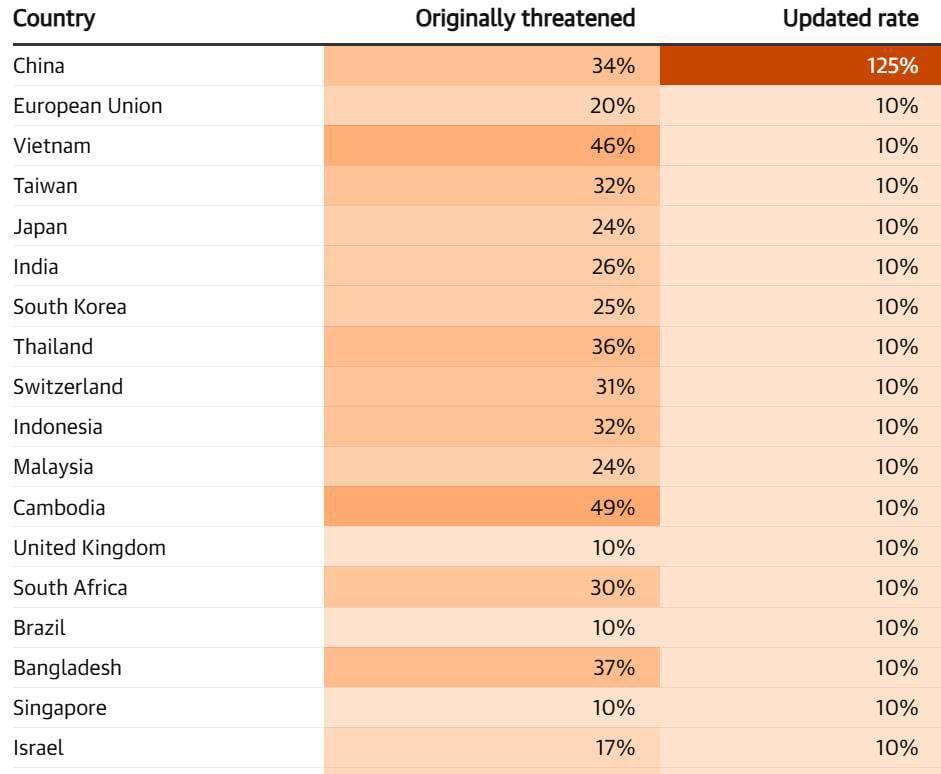Select the Taiwan country name
The height and width of the screenshot is (774, 941).
45,186
